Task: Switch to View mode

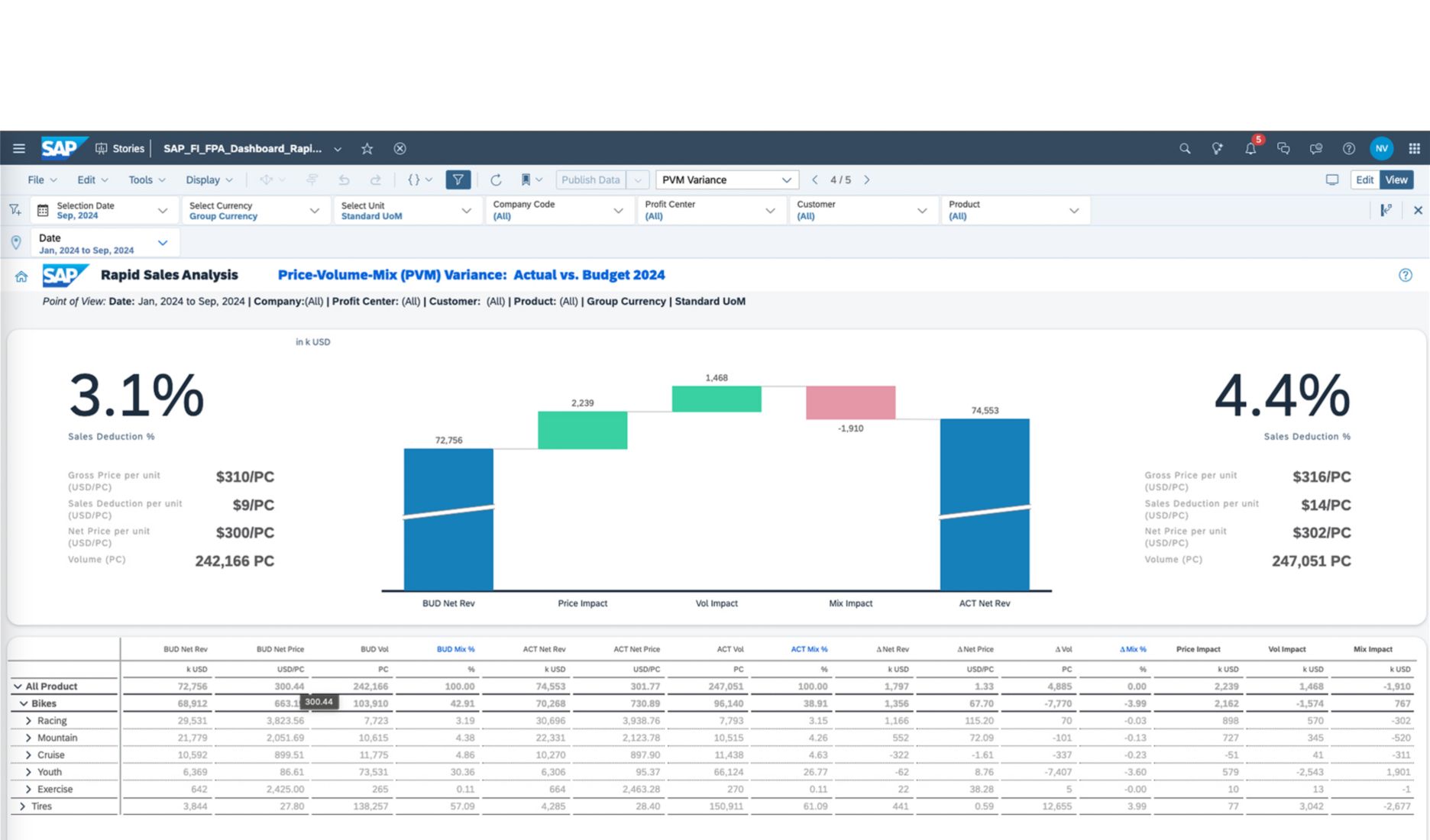Action: (x=1396, y=179)
